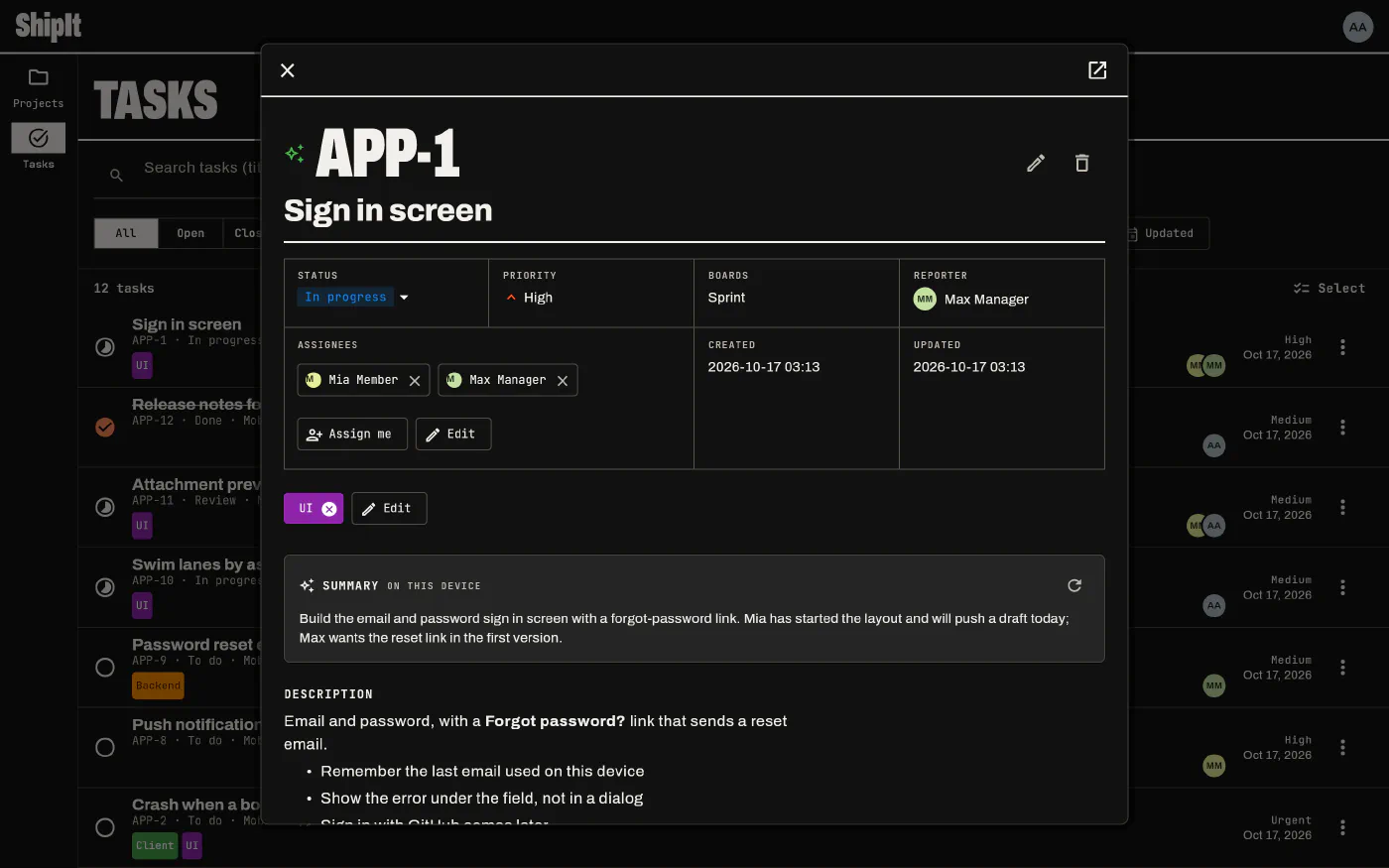
Task: Open more options for Swim lanes row
Action: click(1342, 587)
